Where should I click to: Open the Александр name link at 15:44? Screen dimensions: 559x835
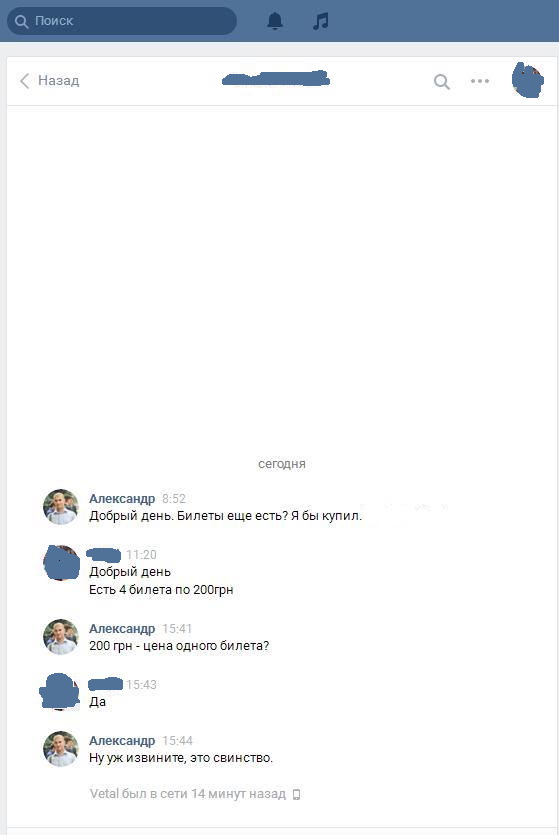pos(122,741)
